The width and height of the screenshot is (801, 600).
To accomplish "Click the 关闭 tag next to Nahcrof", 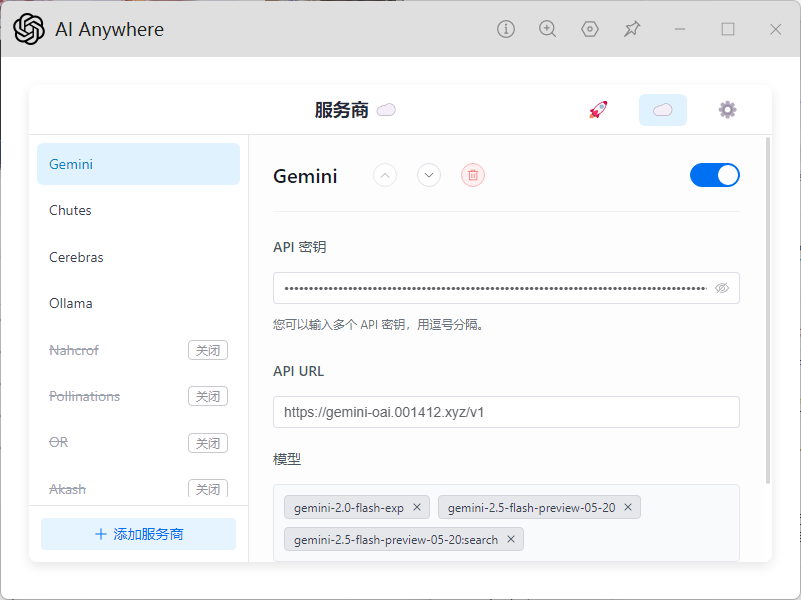I will (x=208, y=350).
